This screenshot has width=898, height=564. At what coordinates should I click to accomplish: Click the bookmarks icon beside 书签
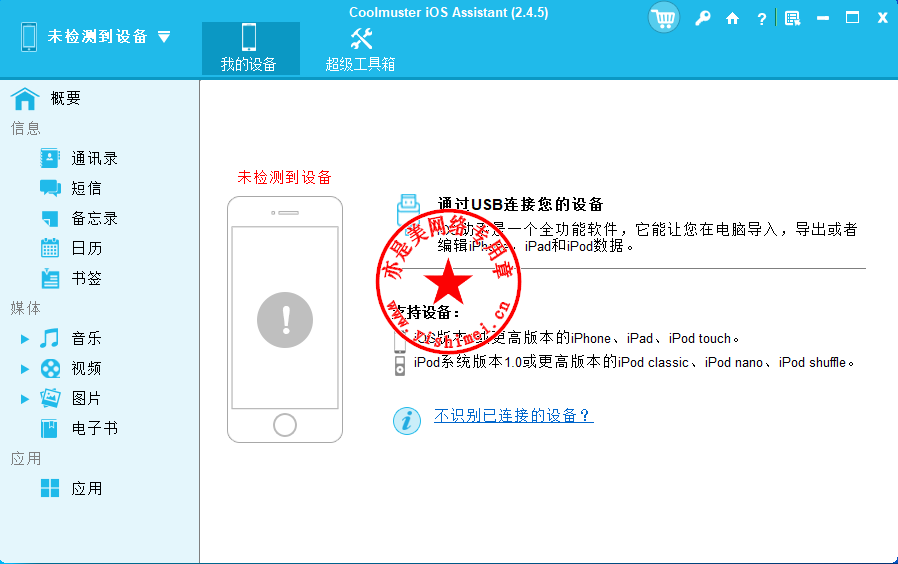click(x=50, y=278)
